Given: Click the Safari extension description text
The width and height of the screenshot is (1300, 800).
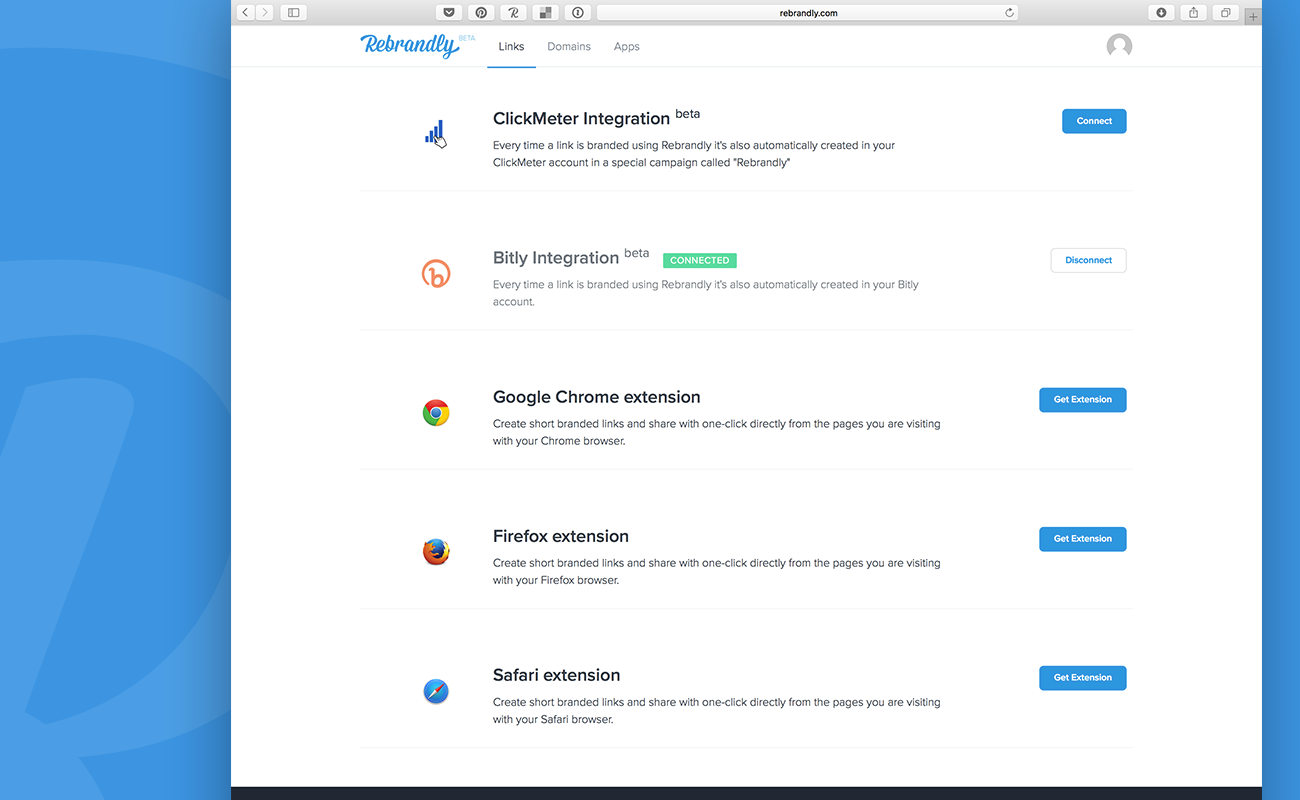Looking at the screenshot, I should tap(717, 710).
